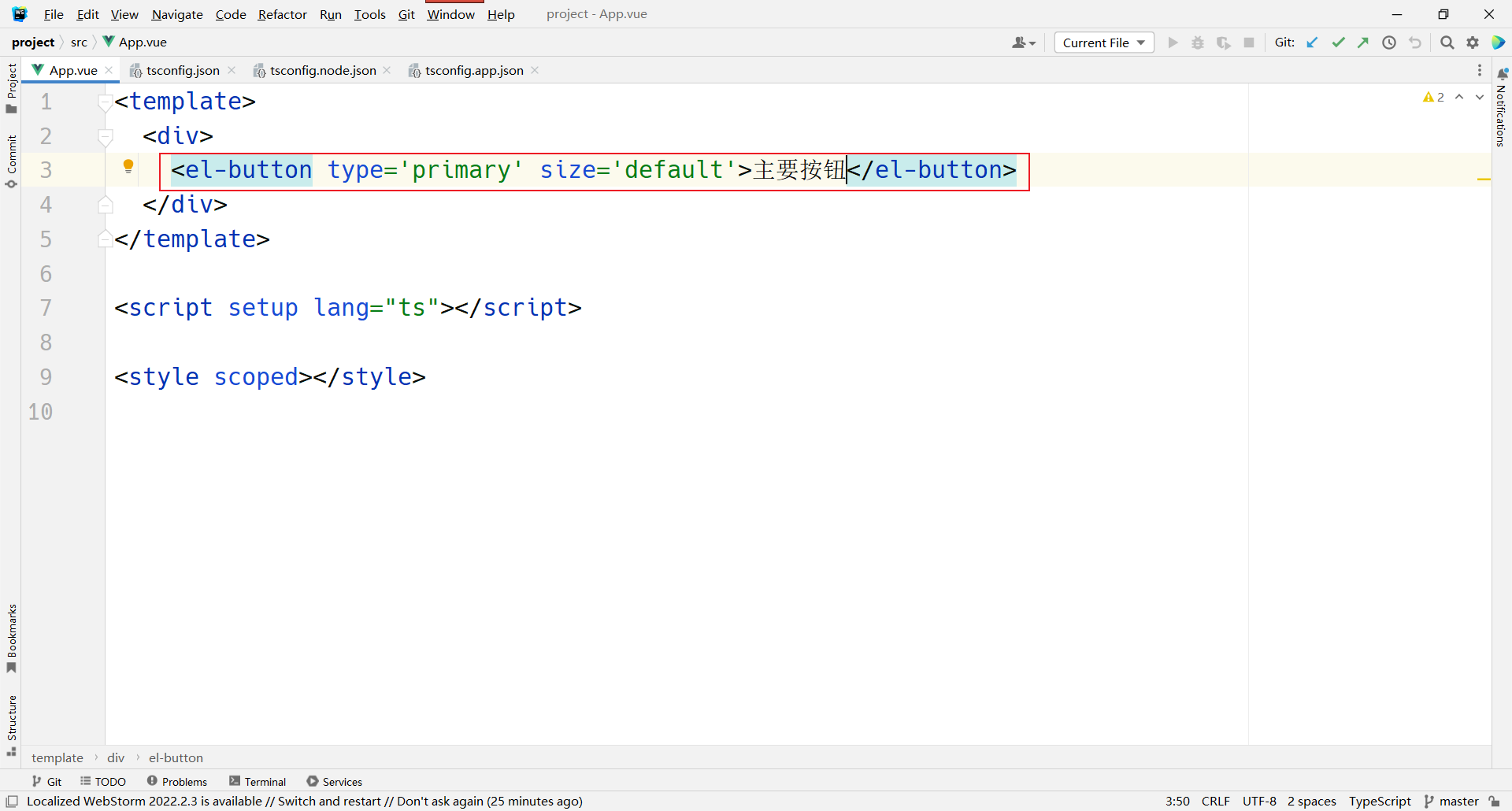1512x811 pixels.
Task: Open the Structure tool window
Action: pos(11,726)
